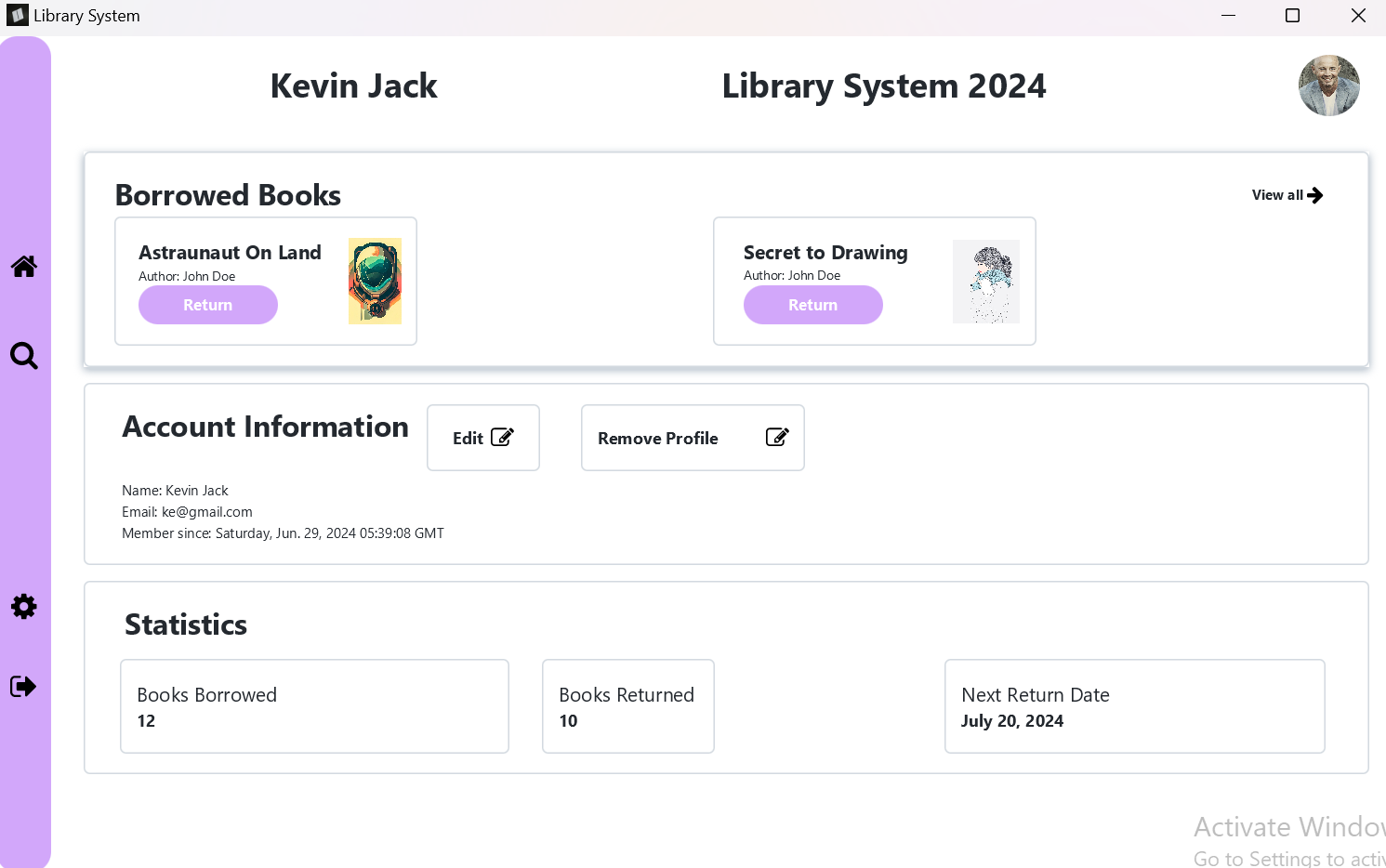Close the Library System window

point(1358,16)
